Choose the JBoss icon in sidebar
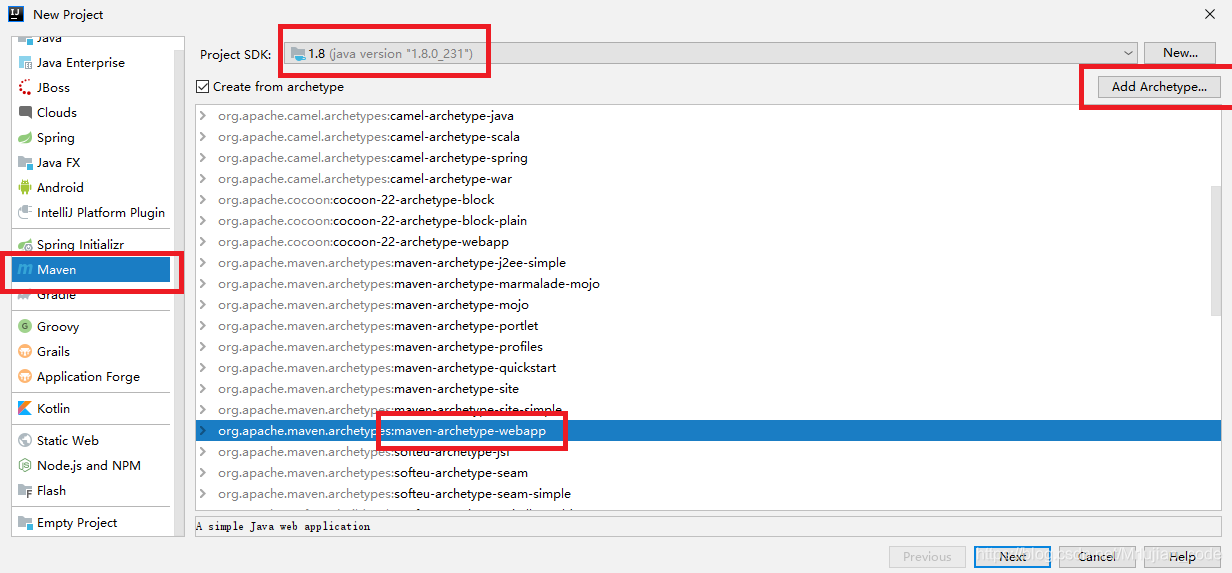 pos(25,88)
